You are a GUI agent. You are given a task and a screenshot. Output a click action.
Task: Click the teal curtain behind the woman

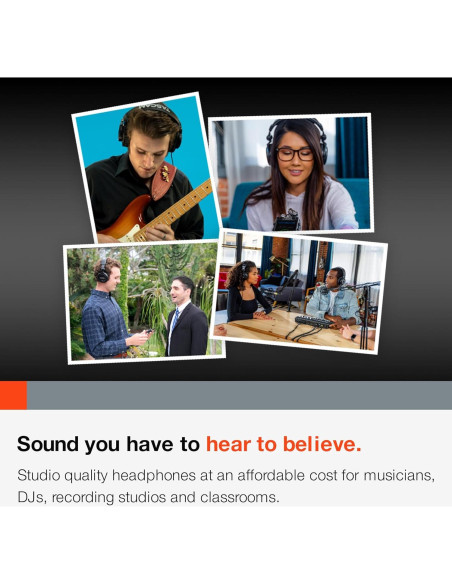click(x=351, y=147)
